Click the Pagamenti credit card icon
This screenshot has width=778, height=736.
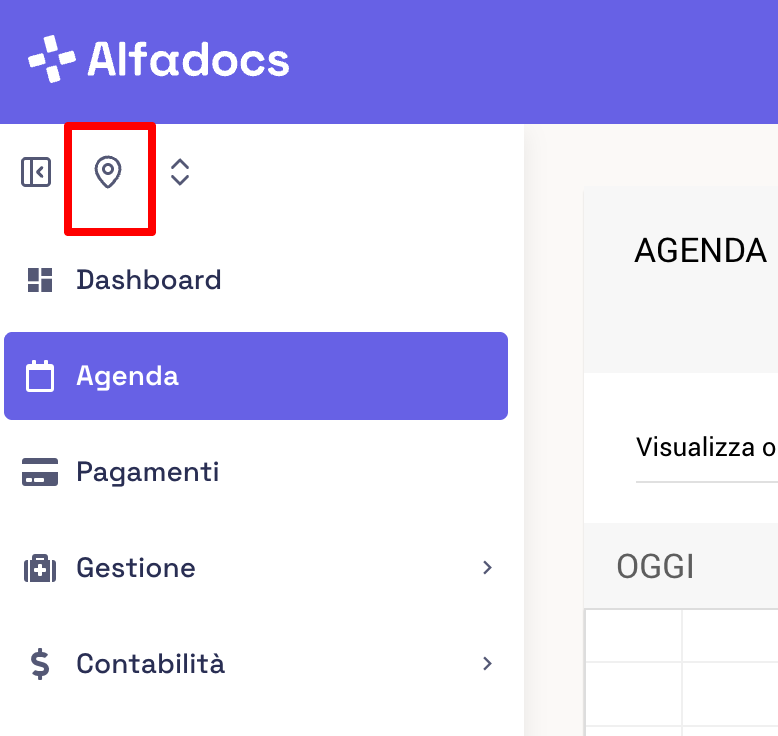pyautogui.click(x=40, y=472)
